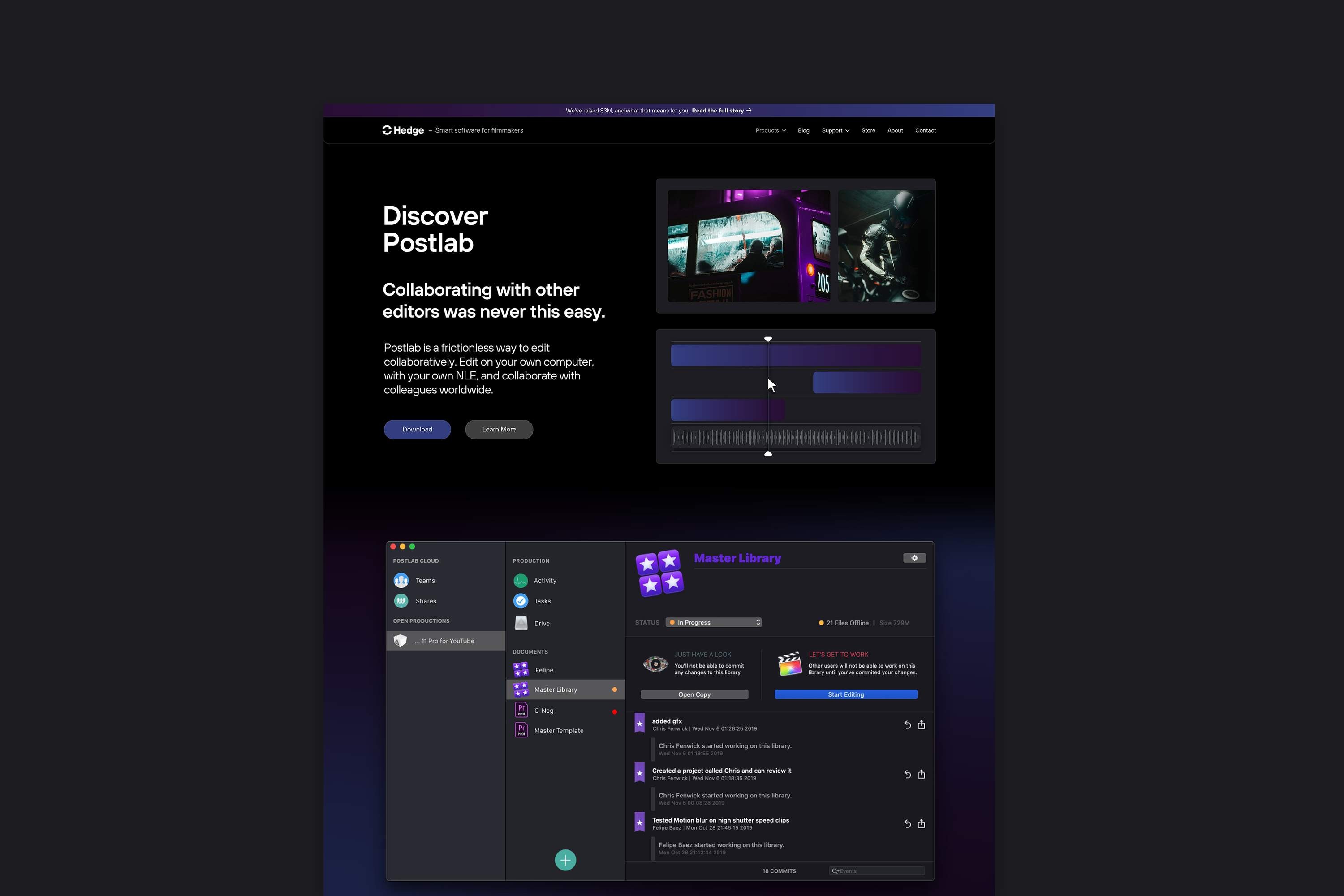This screenshot has height=896, width=1344.
Task: Click the Activity icon in Production
Action: (520, 580)
